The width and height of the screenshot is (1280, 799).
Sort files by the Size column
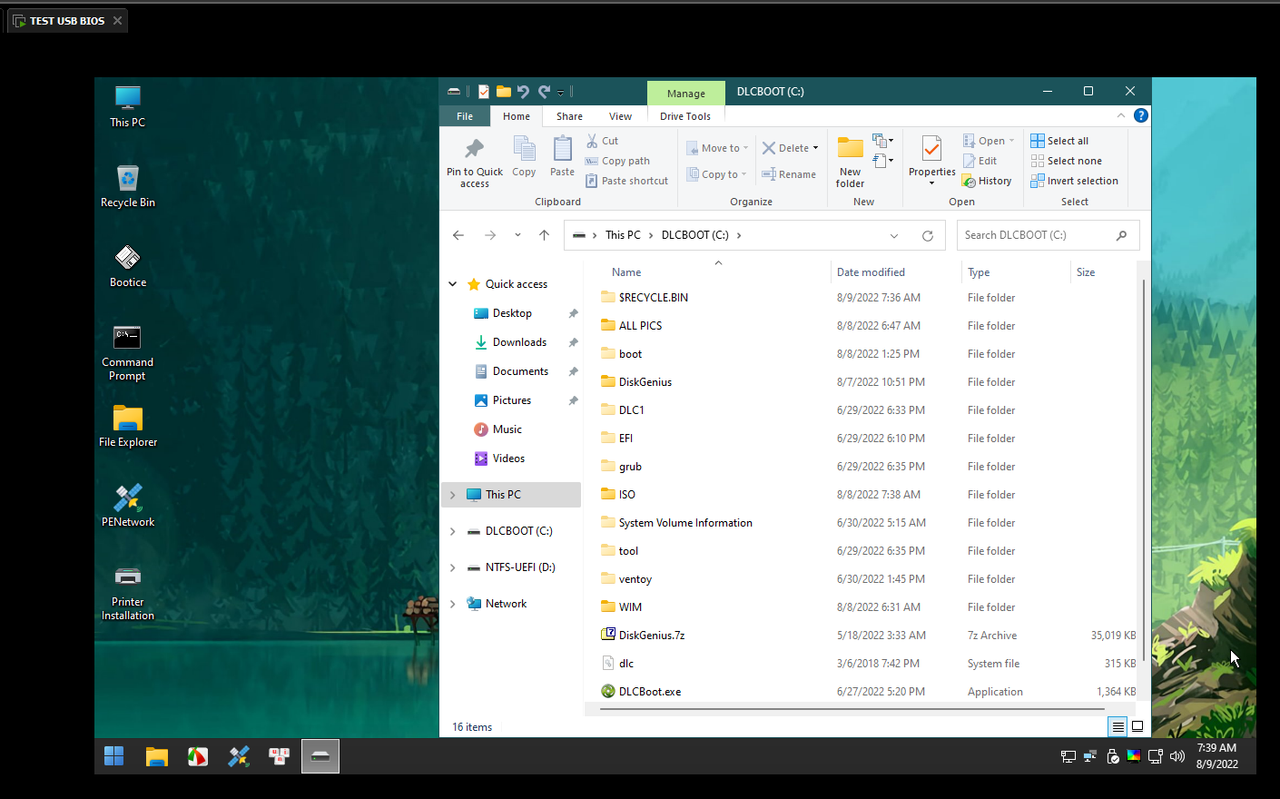click(x=1085, y=272)
